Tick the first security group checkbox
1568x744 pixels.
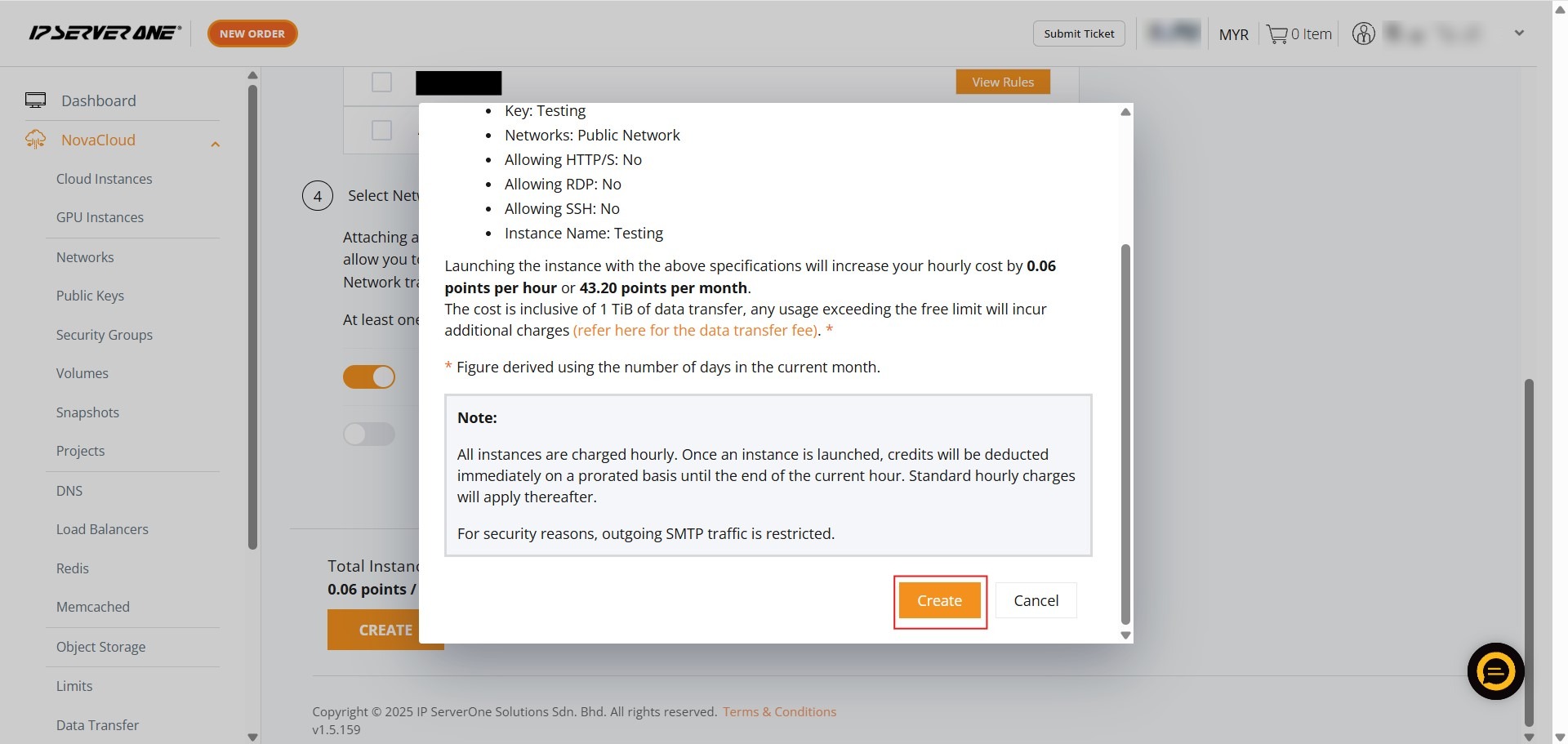click(x=381, y=82)
